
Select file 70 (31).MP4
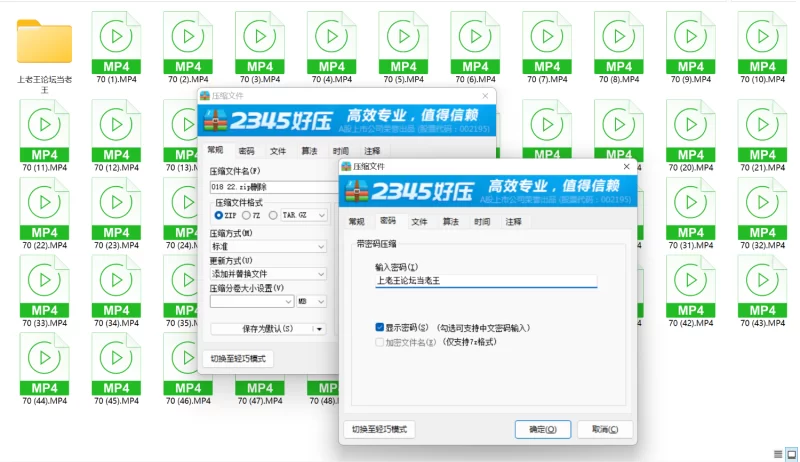[691, 213]
